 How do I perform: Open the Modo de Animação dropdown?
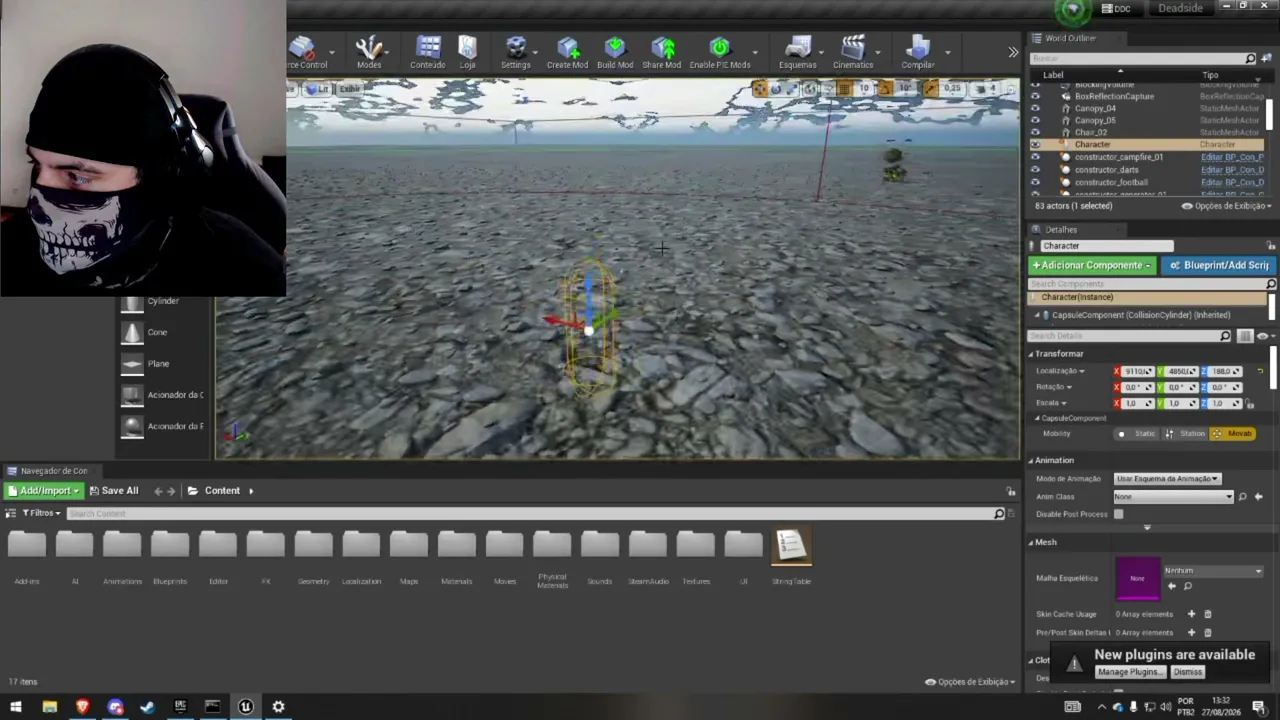point(1167,479)
